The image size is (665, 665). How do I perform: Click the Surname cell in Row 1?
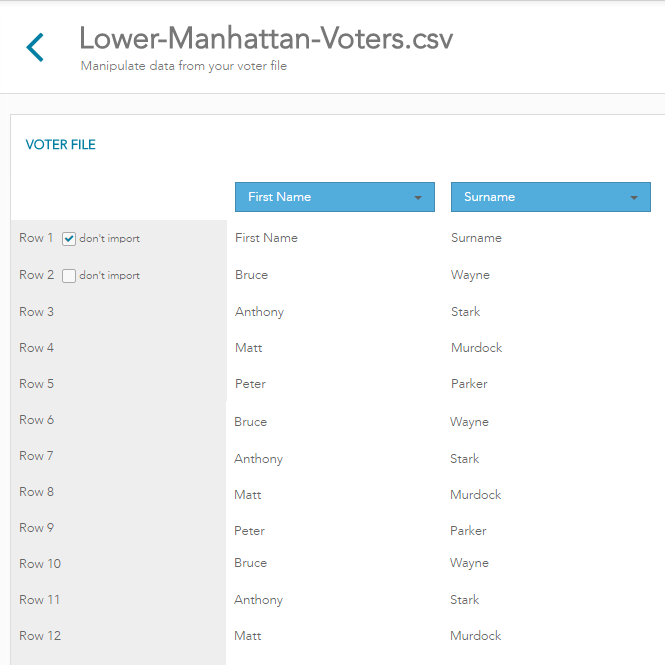click(476, 238)
